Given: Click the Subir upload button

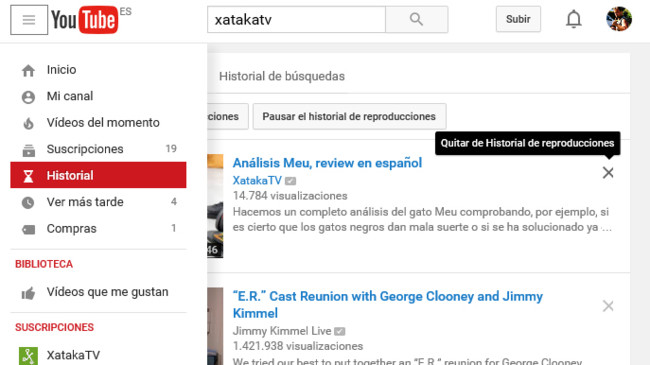Looking at the screenshot, I should (x=518, y=19).
